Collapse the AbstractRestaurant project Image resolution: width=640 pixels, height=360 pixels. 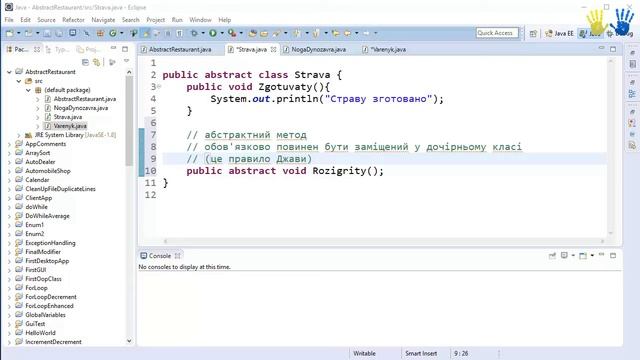pyautogui.click(x=9, y=72)
